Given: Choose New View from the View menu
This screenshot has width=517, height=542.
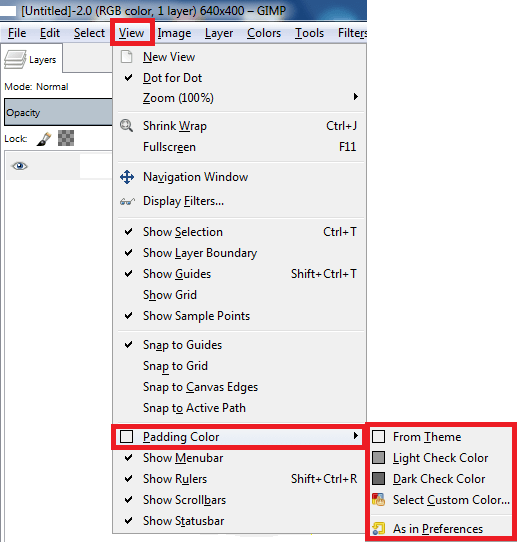Looking at the screenshot, I should (240, 57).
